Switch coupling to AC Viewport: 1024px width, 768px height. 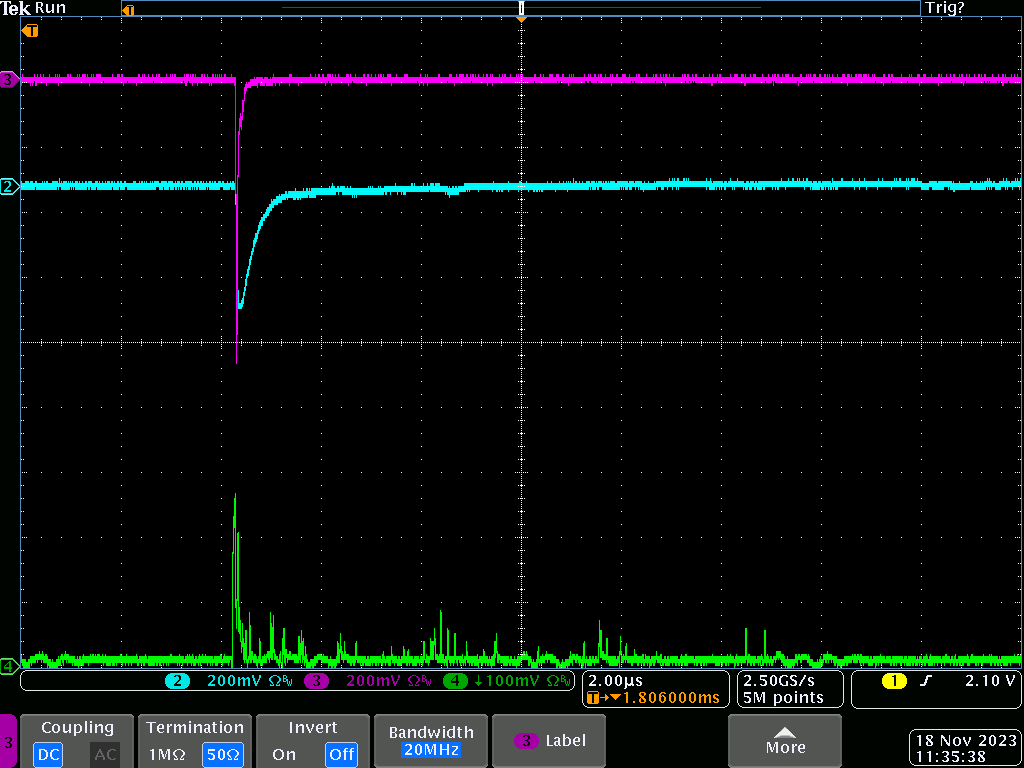105,754
